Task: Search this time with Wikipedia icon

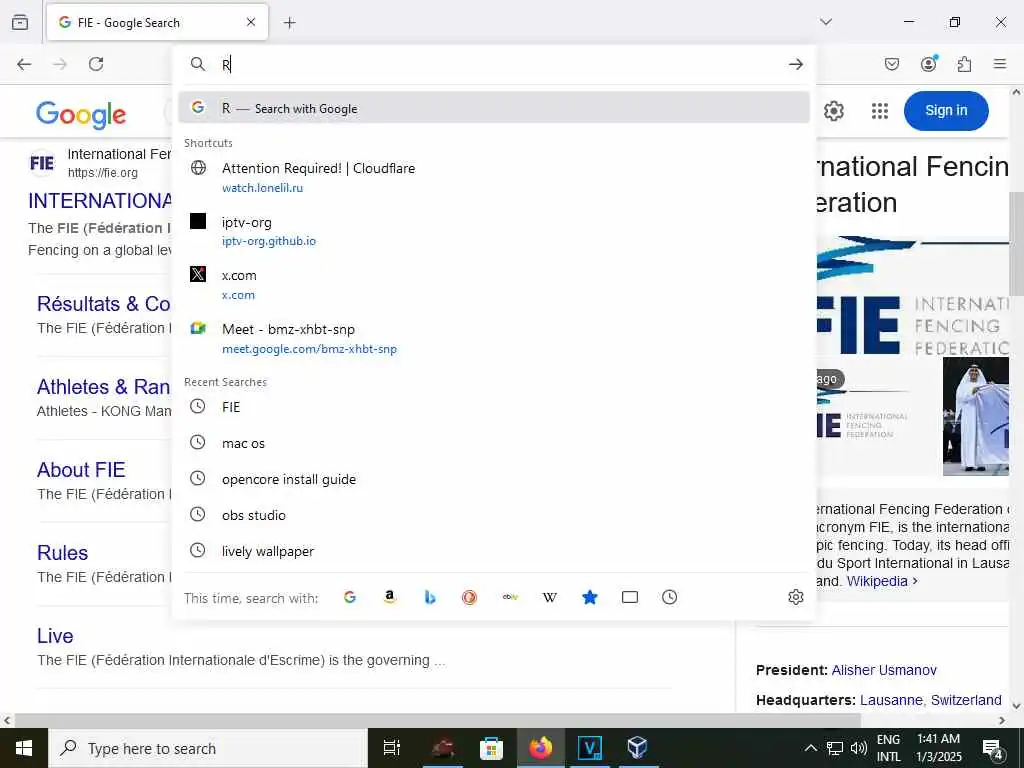Action: [550, 597]
